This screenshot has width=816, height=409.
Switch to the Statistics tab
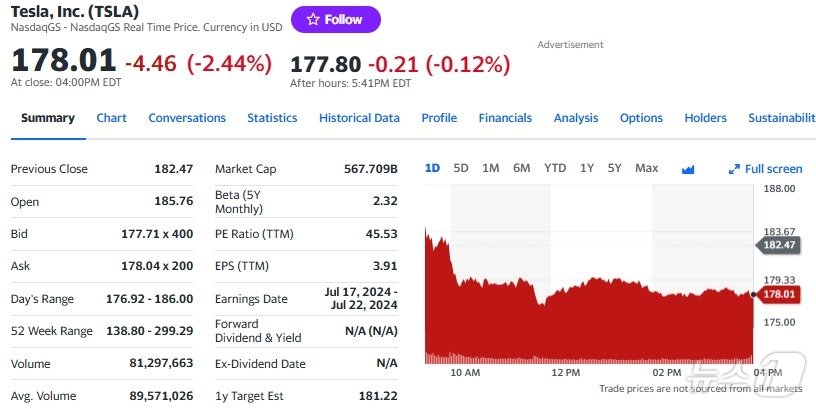tap(272, 118)
